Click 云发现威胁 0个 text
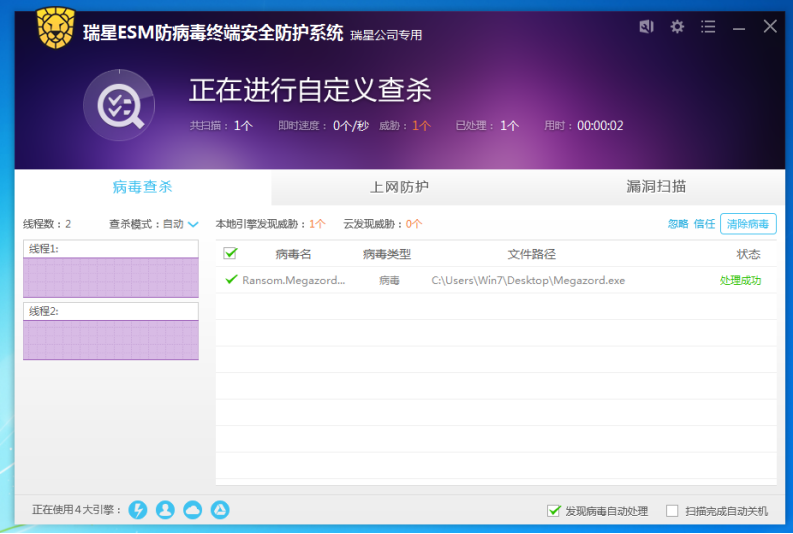Viewport: 793px width, 534px height. (x=383, y=224)
